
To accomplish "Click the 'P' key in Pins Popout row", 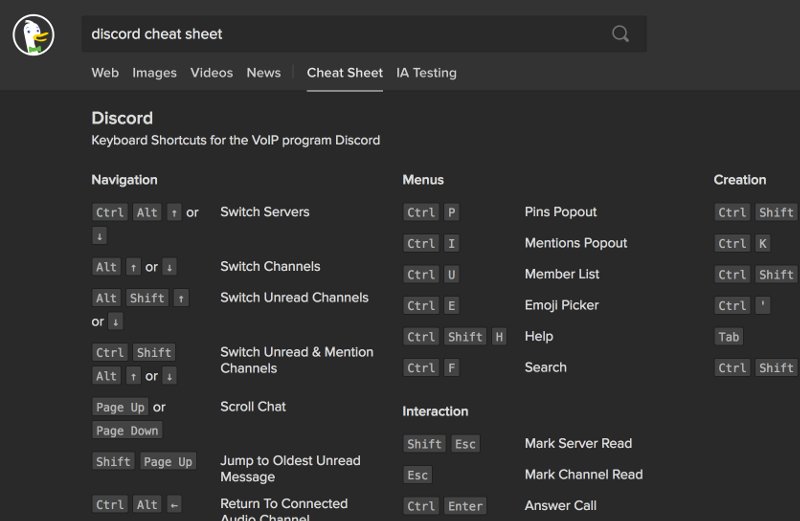I will pyautogui.click(x=452, y=212).
